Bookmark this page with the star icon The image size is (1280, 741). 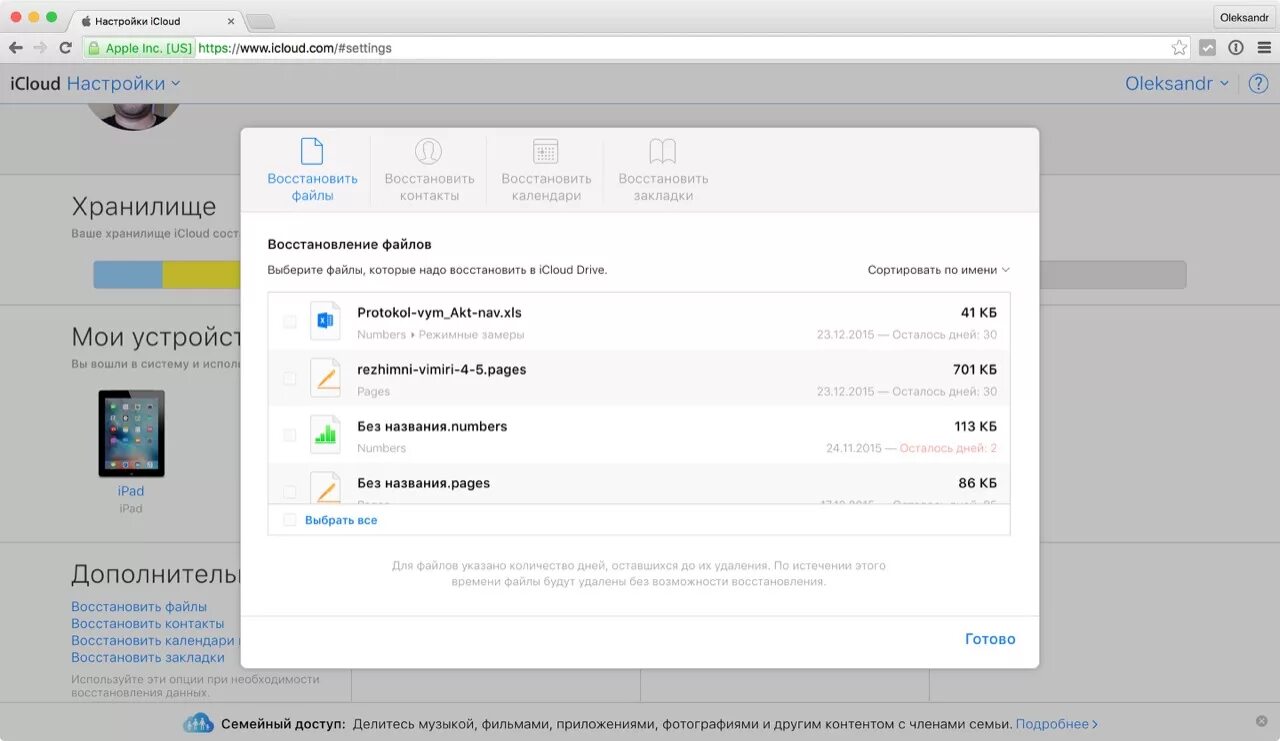click(x=1179, y=47)
